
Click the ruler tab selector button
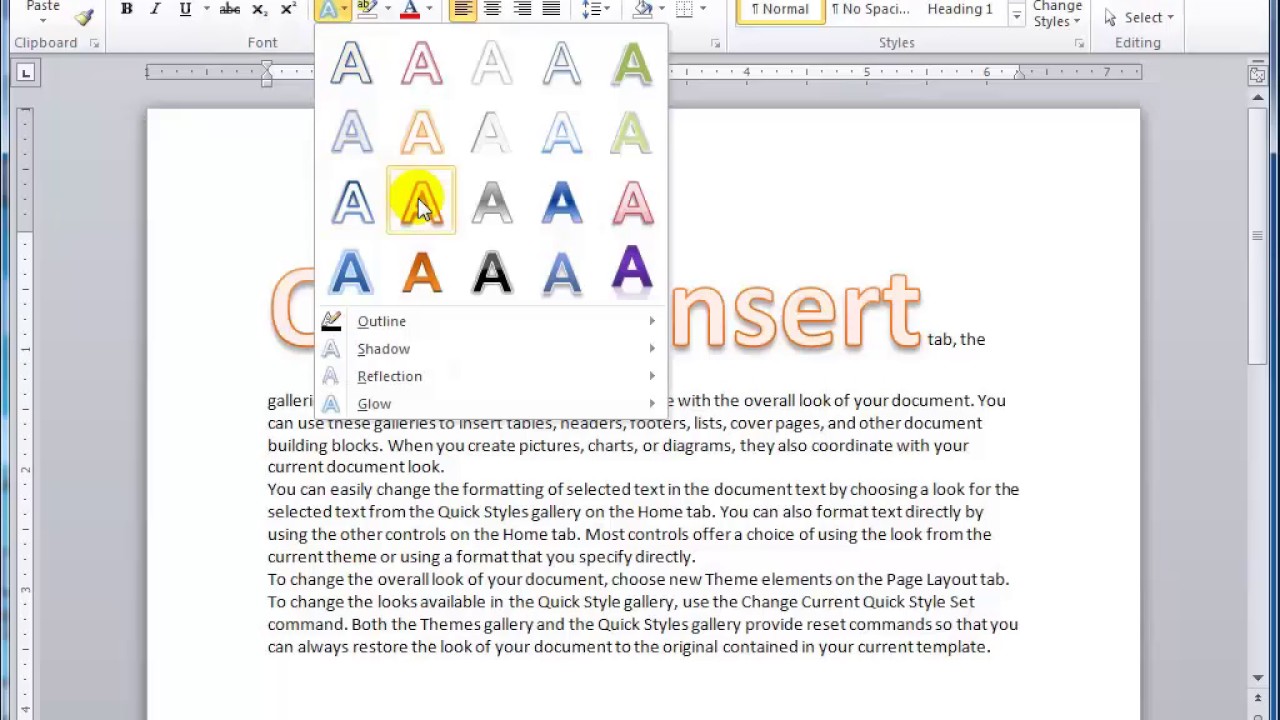point(26,72)
